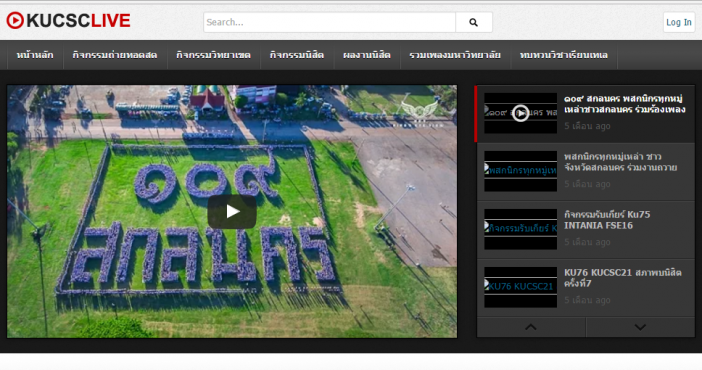702x370 pixels.
Task: Click the KUCSCLIVE logo
Action: 68,21
